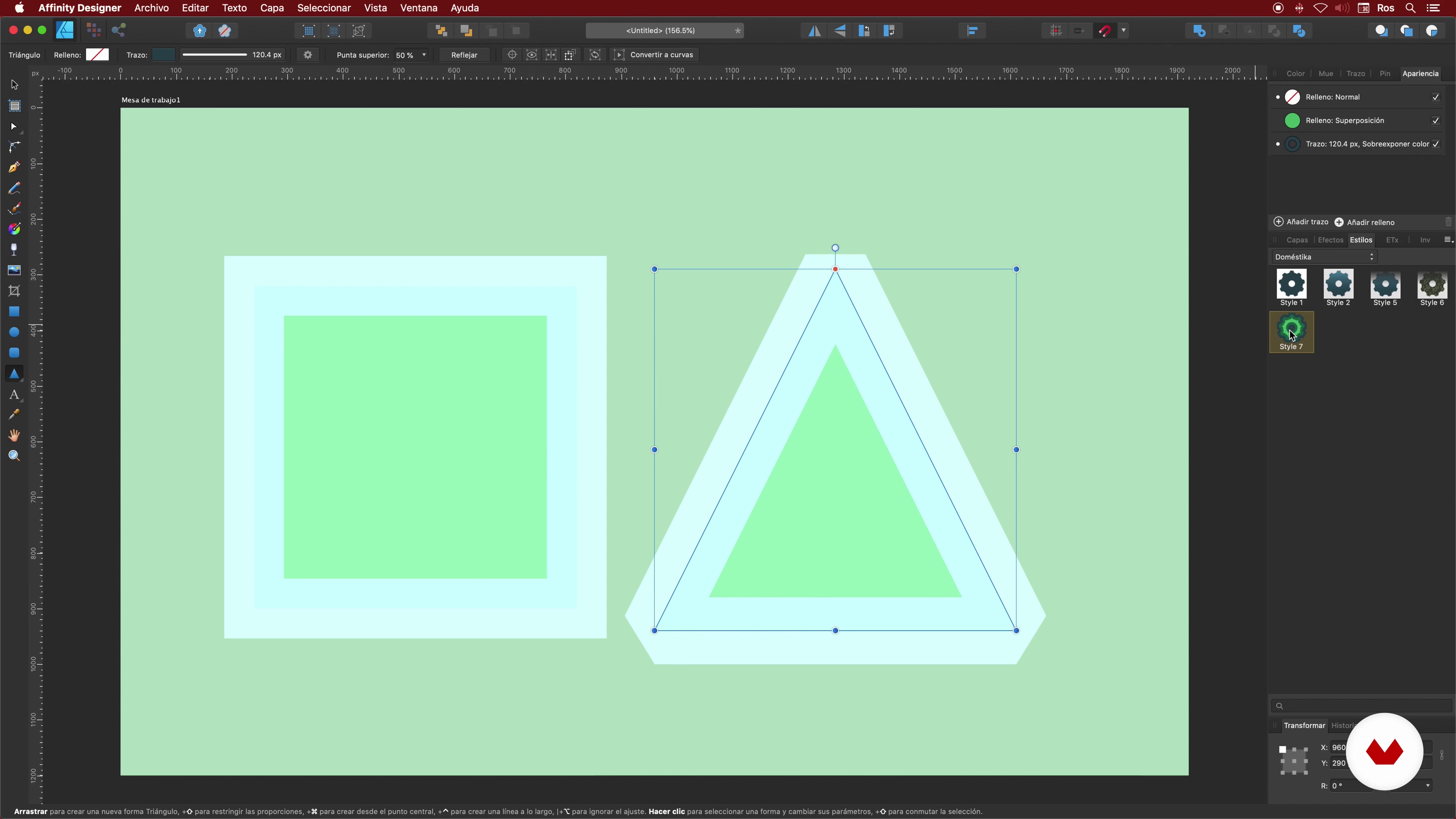Flip selection horizontally
This screenshot has height=819, width=1456.
(814, 30)
